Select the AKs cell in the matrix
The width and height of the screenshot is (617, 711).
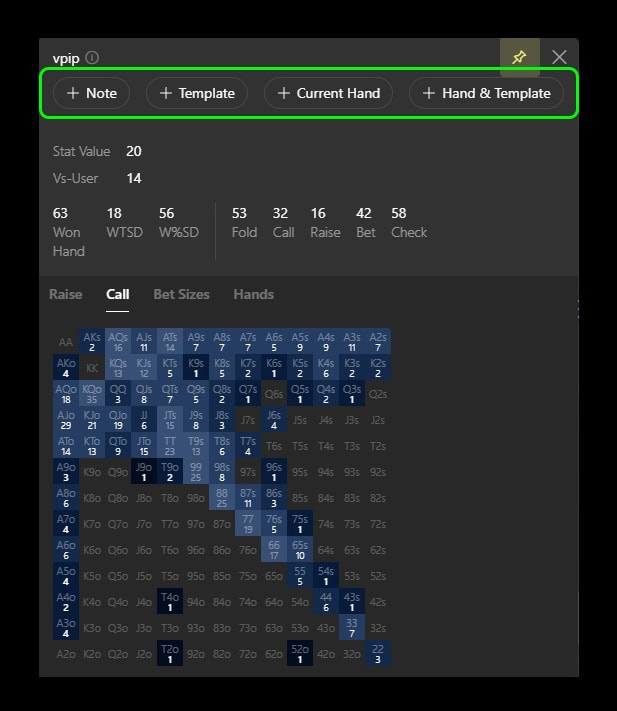(x=92, y=341)
